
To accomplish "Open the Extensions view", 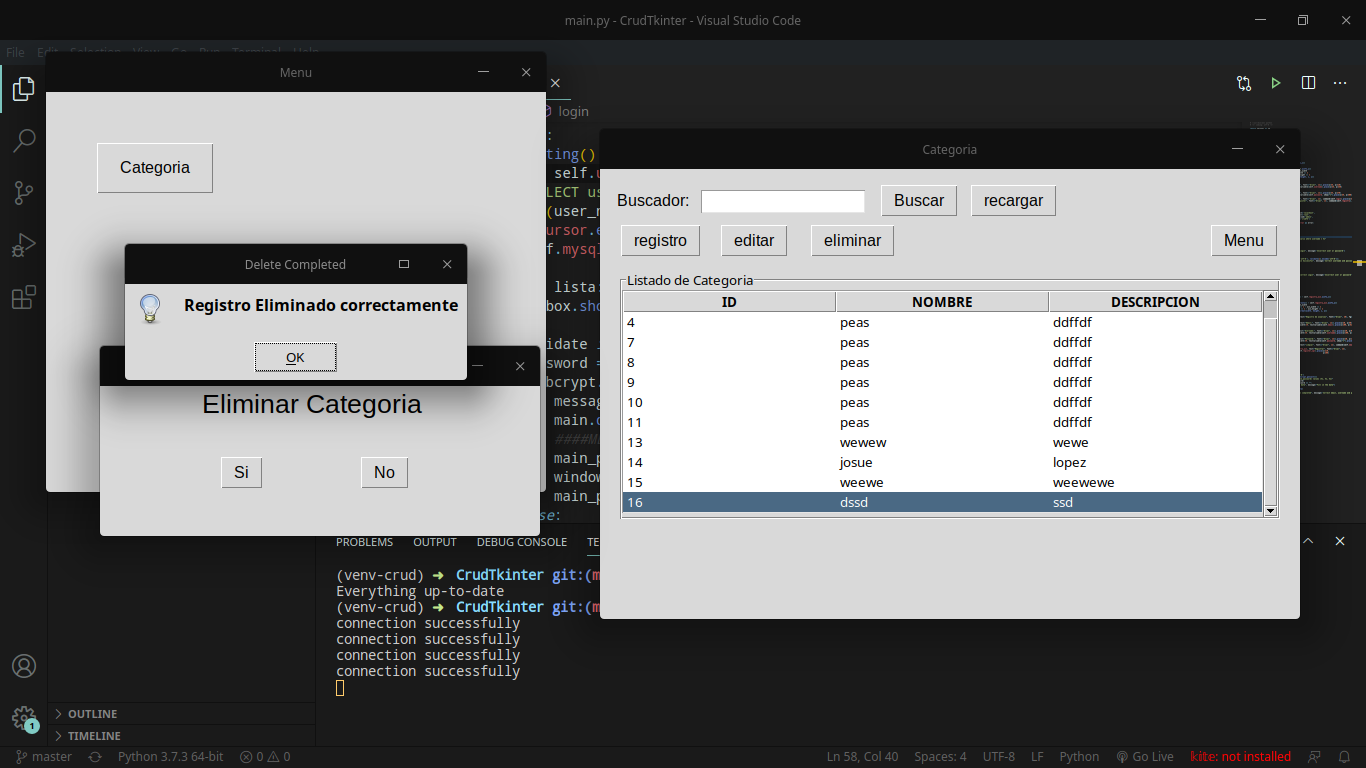I will coord(24,297).
